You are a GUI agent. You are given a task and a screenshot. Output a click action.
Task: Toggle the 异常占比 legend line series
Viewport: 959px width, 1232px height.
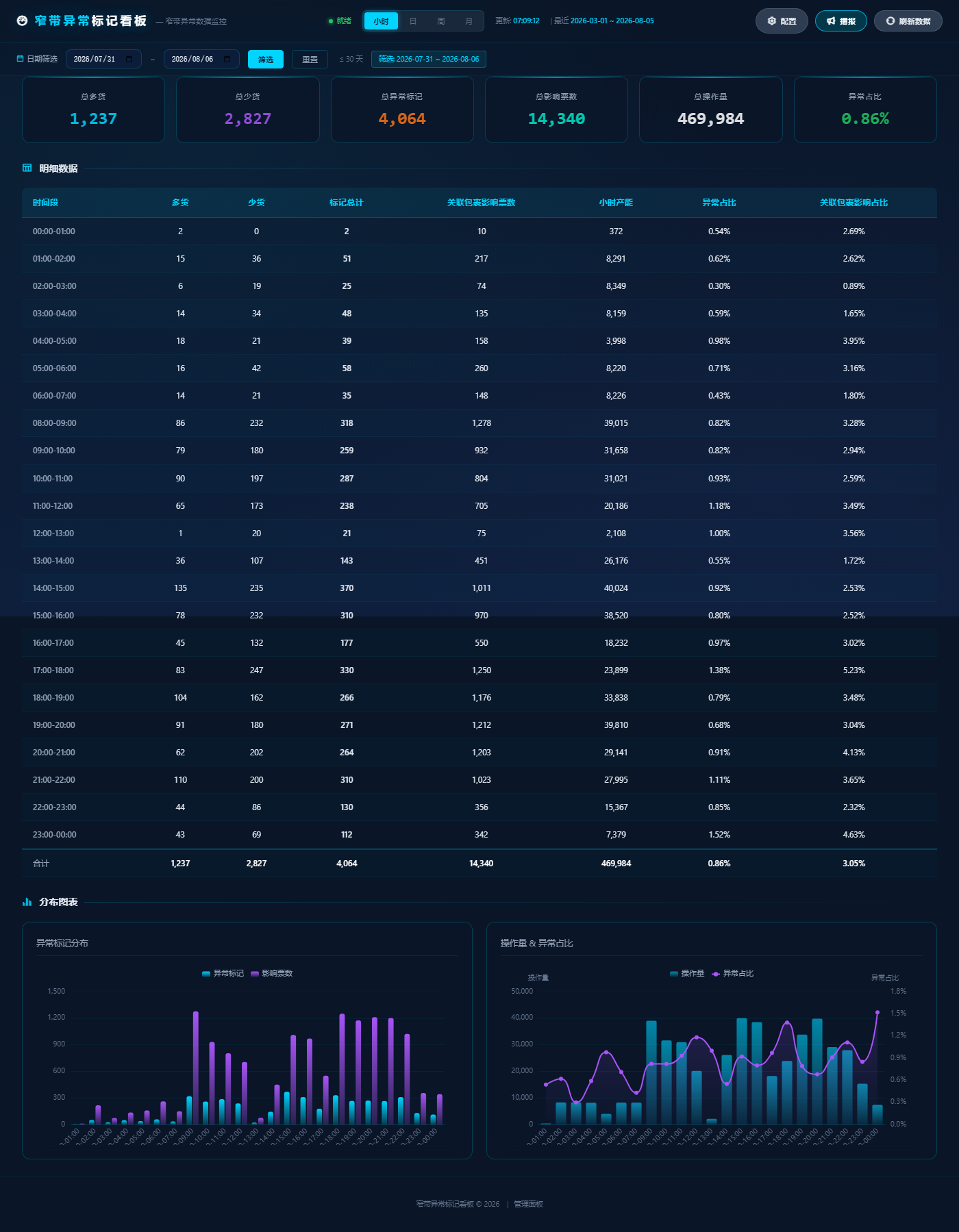pyautogui.click(x=733, y=973)
